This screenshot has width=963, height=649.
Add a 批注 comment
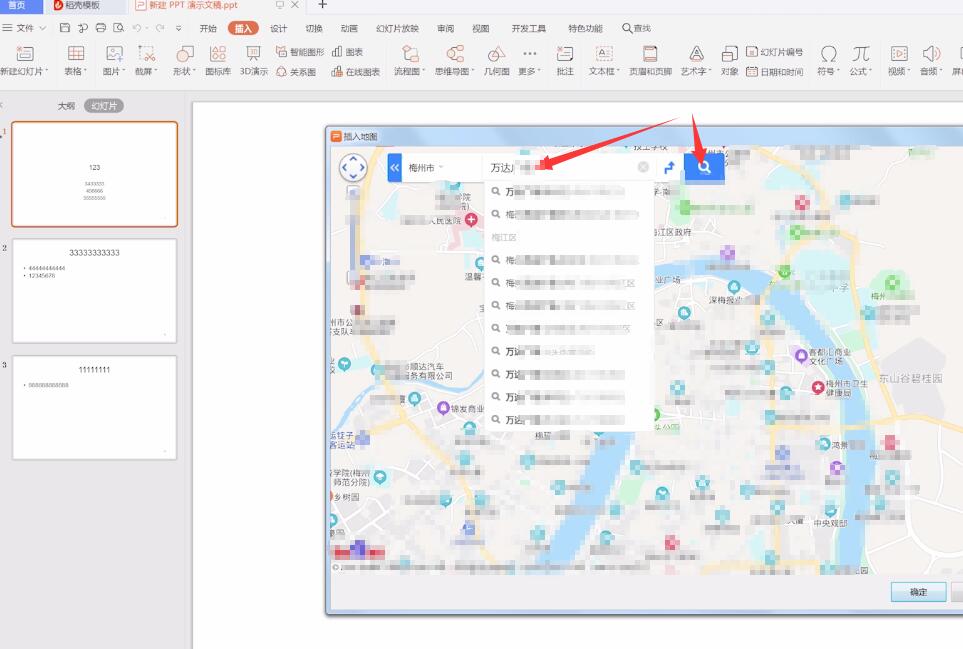(565, 60)
